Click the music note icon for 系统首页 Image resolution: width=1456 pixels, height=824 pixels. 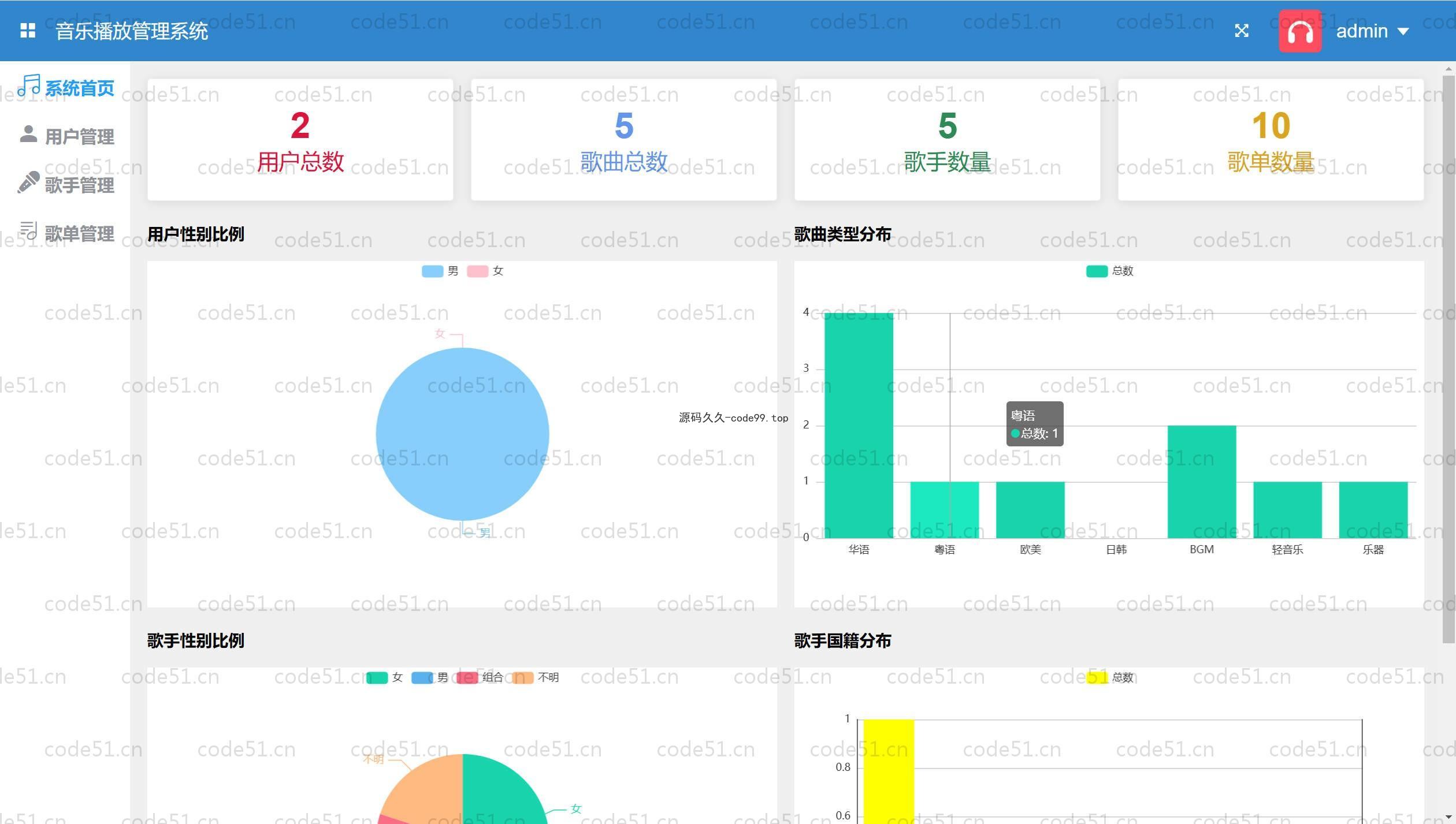(x=29, y=85)
